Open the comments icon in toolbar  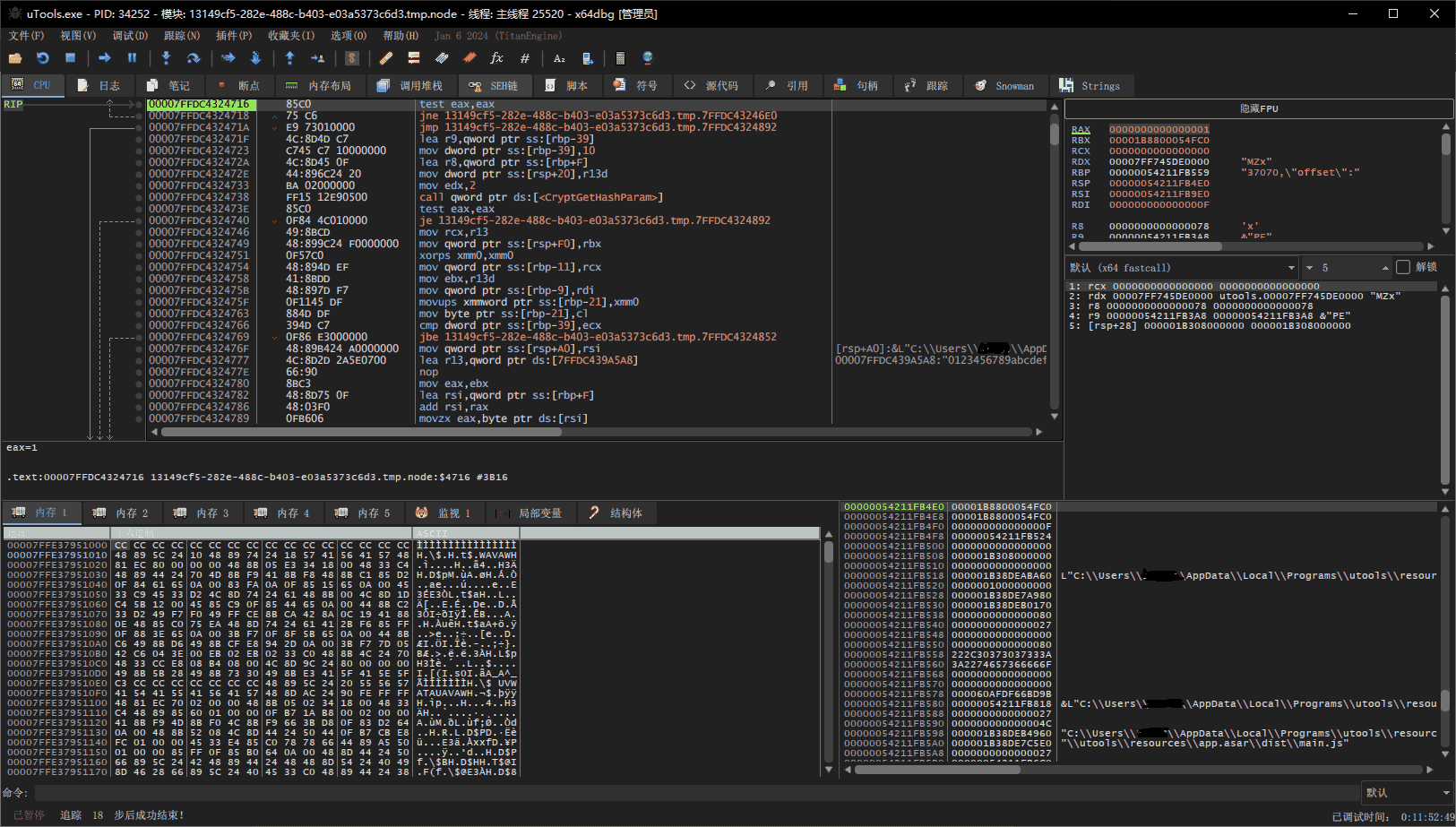(x=414, y=58)
